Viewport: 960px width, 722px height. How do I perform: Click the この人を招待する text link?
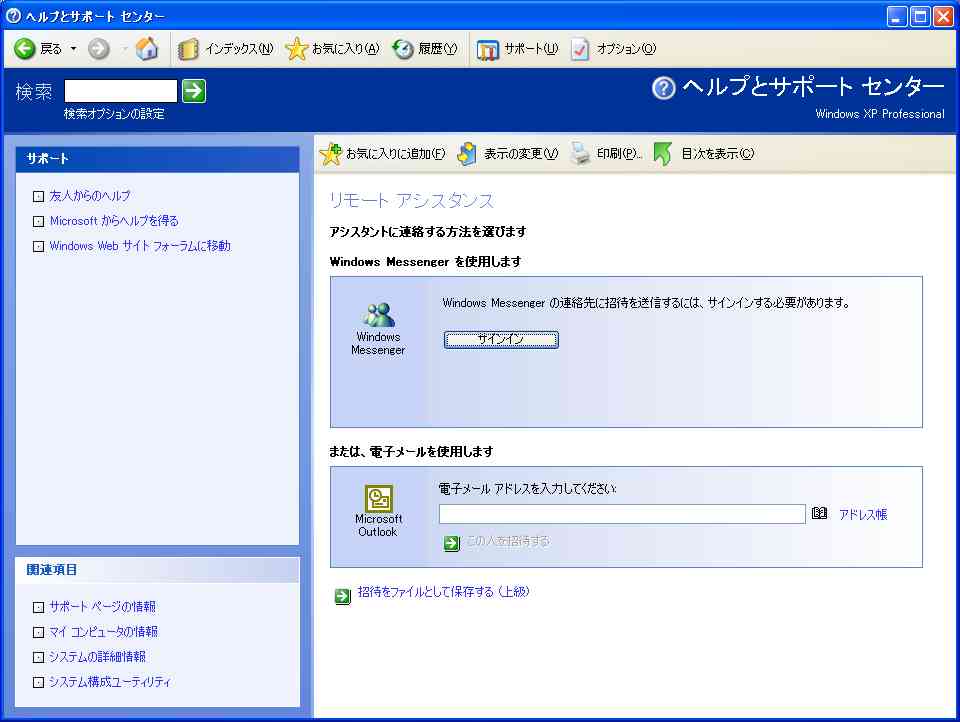click(x=508, y=541)
